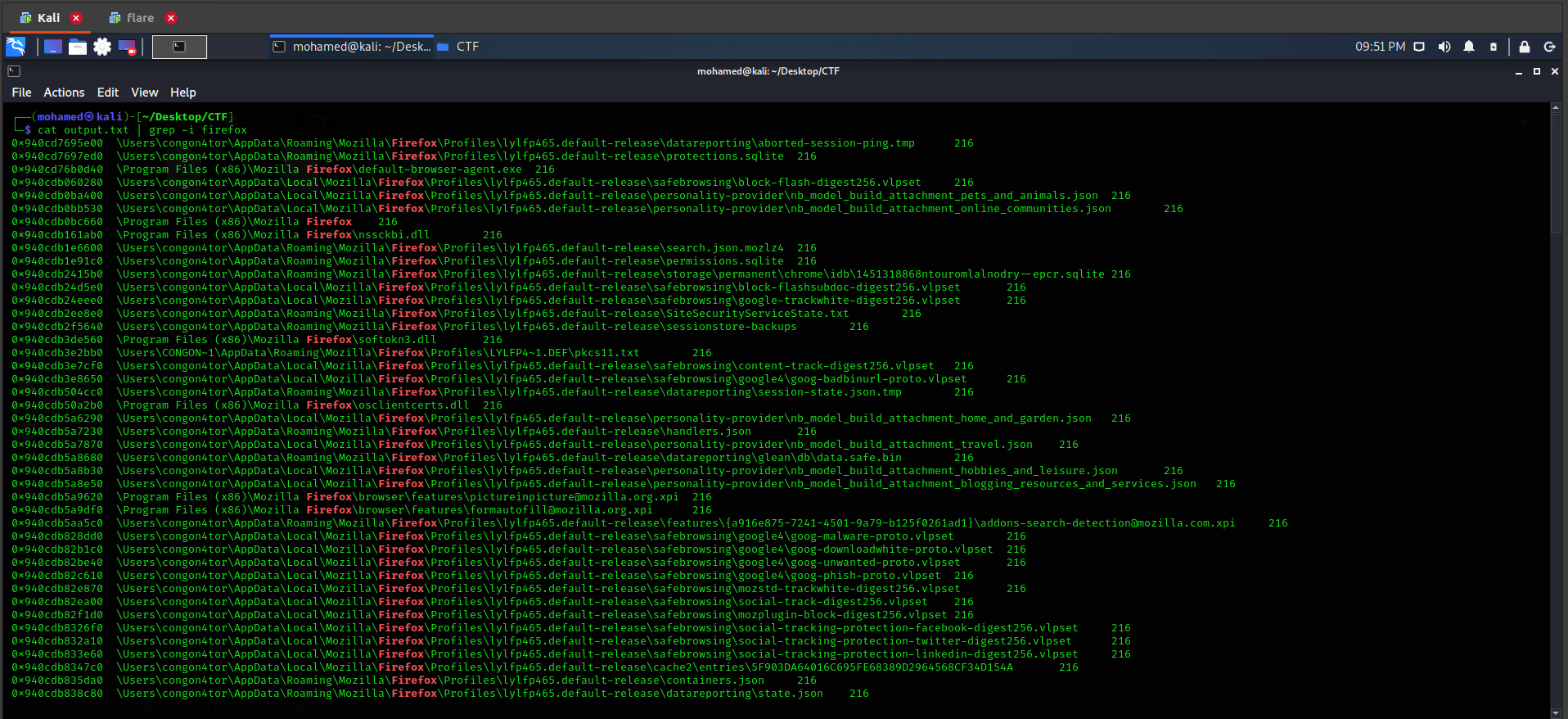Open the File menu

[x=22, y=93]
